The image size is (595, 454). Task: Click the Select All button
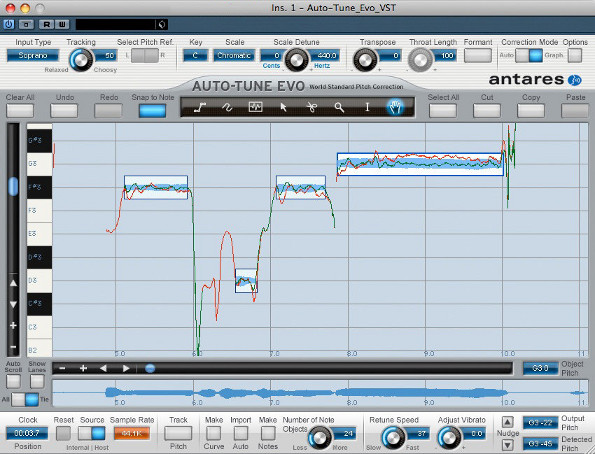pos(442,111)
